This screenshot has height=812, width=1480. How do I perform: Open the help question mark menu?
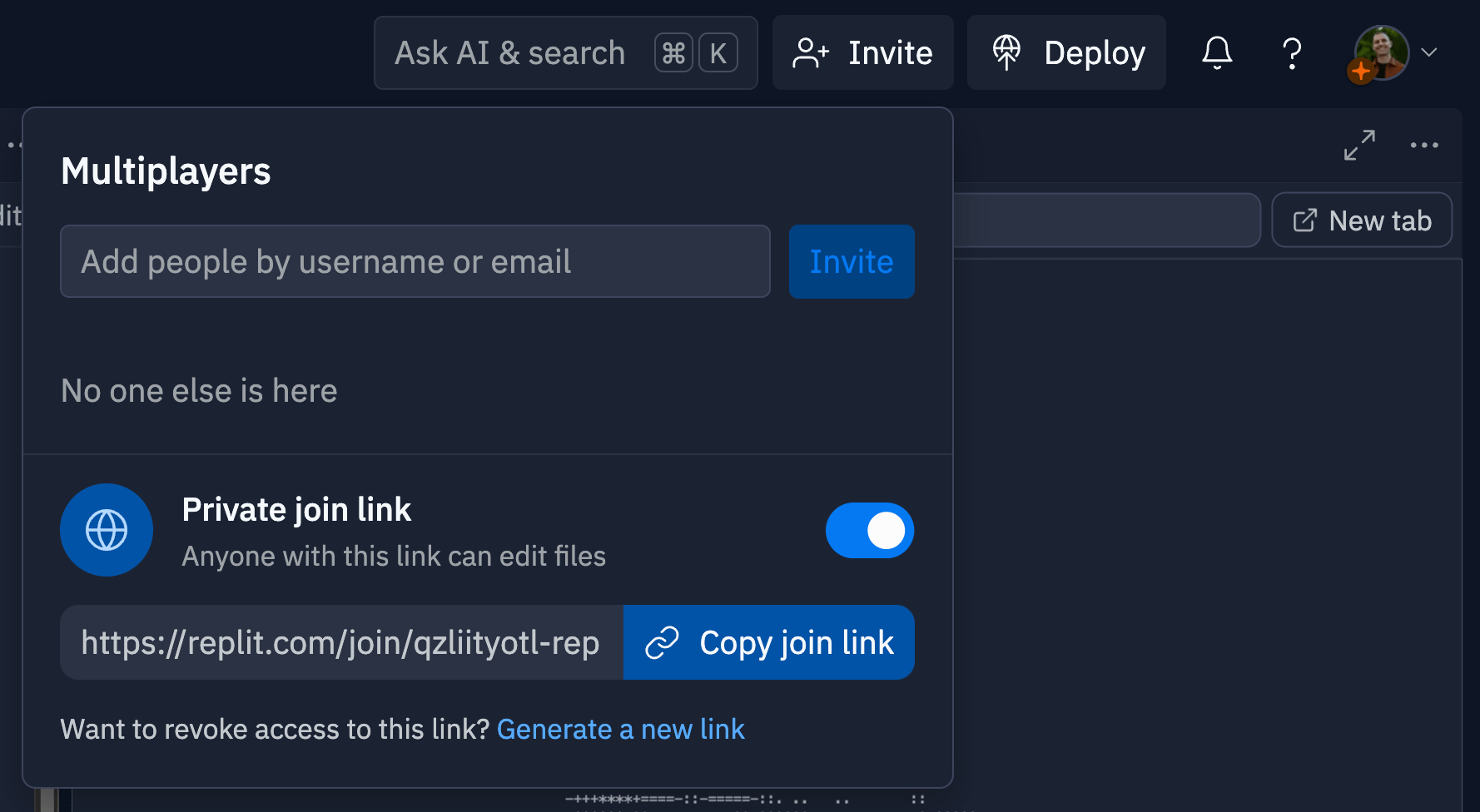(1292, 53)
